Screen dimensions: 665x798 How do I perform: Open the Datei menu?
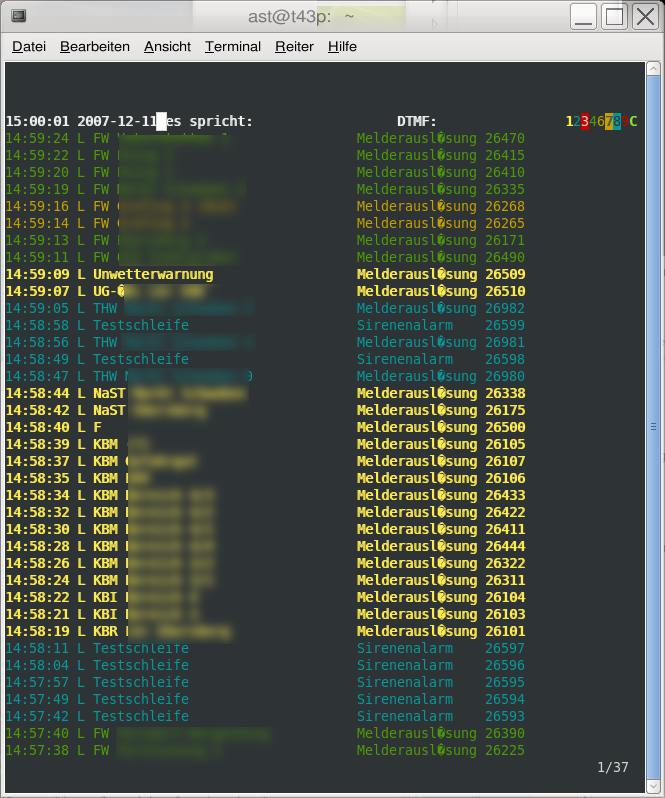click(x=29, y=46)
